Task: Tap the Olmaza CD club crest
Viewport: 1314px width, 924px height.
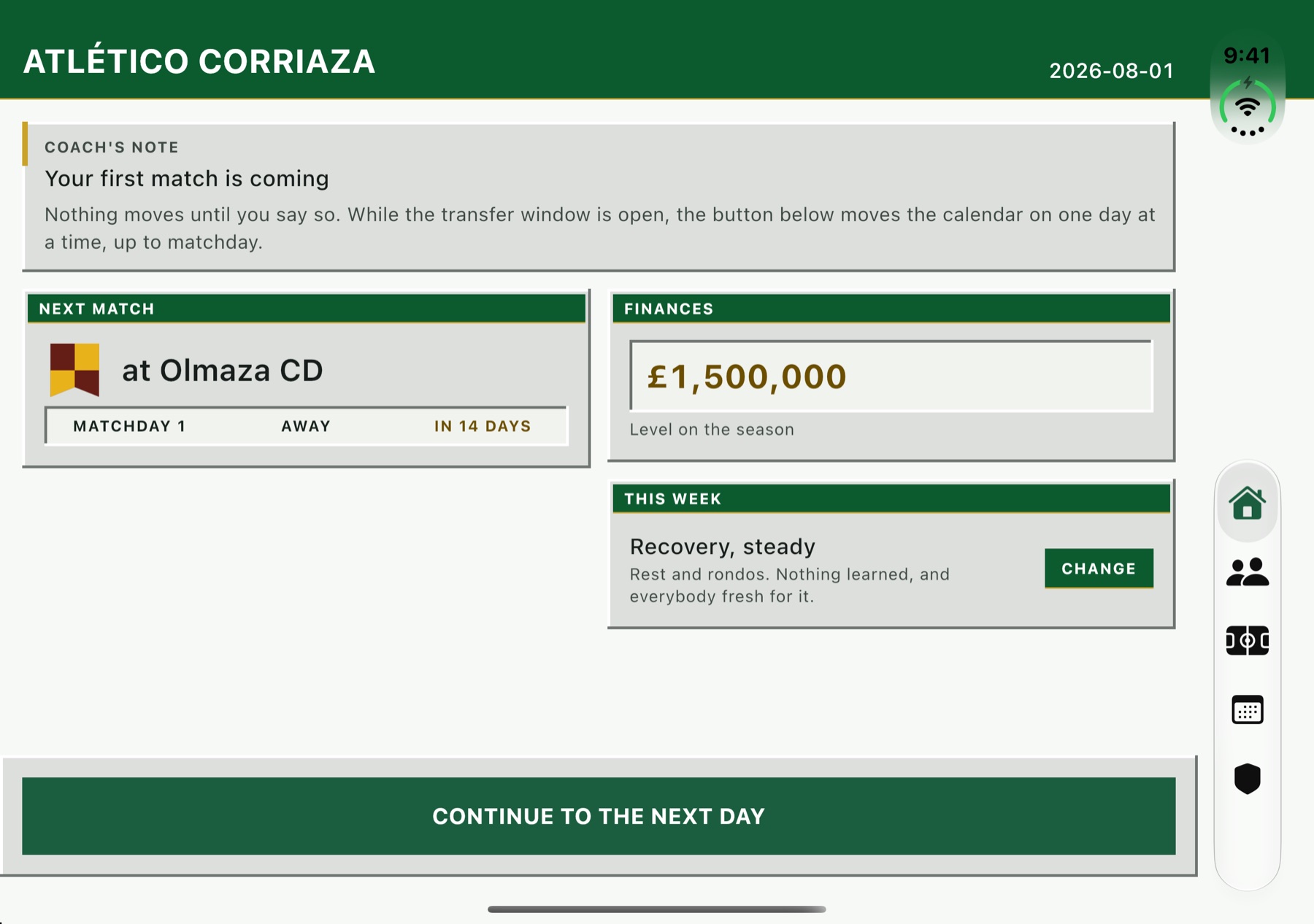Action: point(74,370)
